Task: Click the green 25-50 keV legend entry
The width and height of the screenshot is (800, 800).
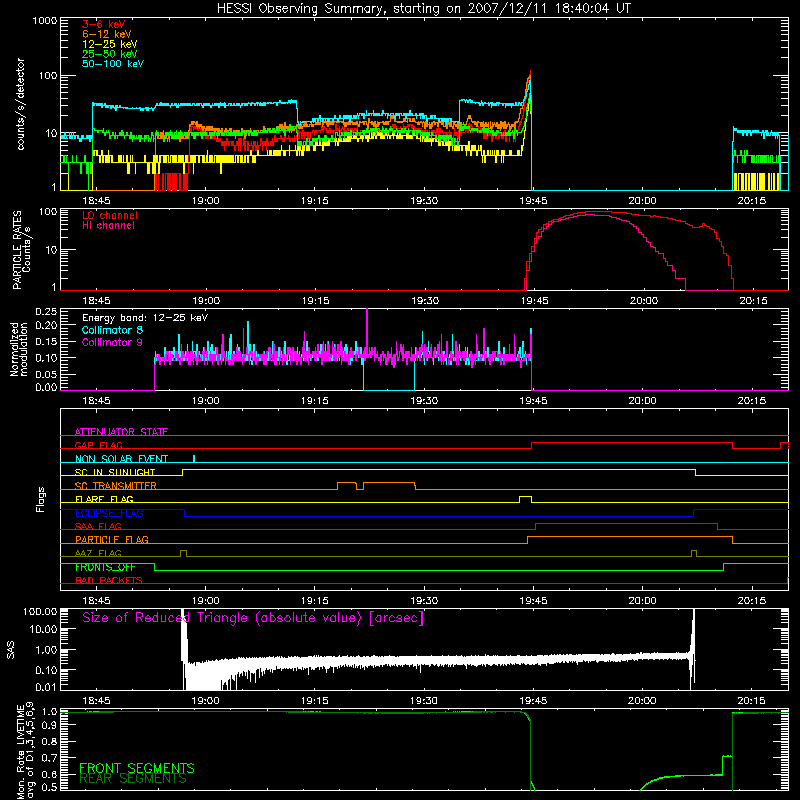Action: 109,54
